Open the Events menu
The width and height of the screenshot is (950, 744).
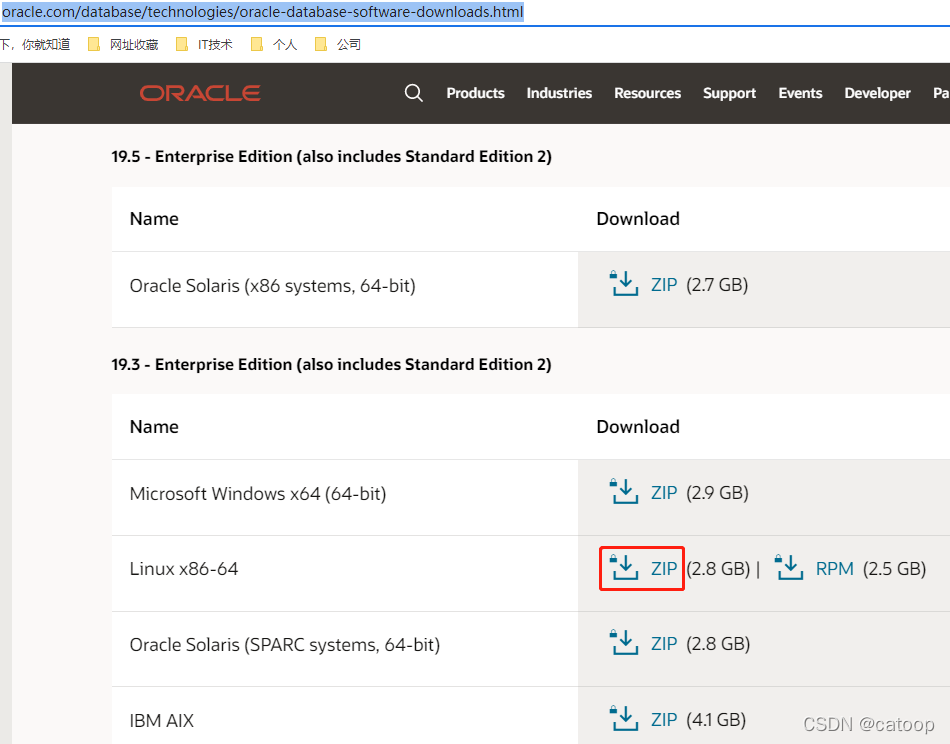[x=800, y=93]
